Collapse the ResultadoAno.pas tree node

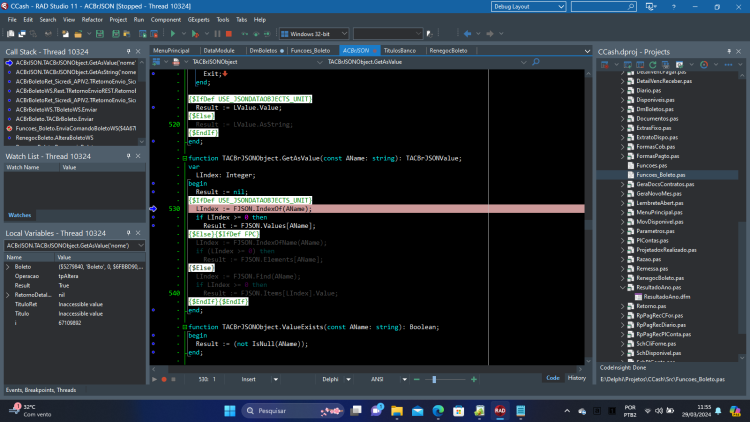(x=623, y=288)
